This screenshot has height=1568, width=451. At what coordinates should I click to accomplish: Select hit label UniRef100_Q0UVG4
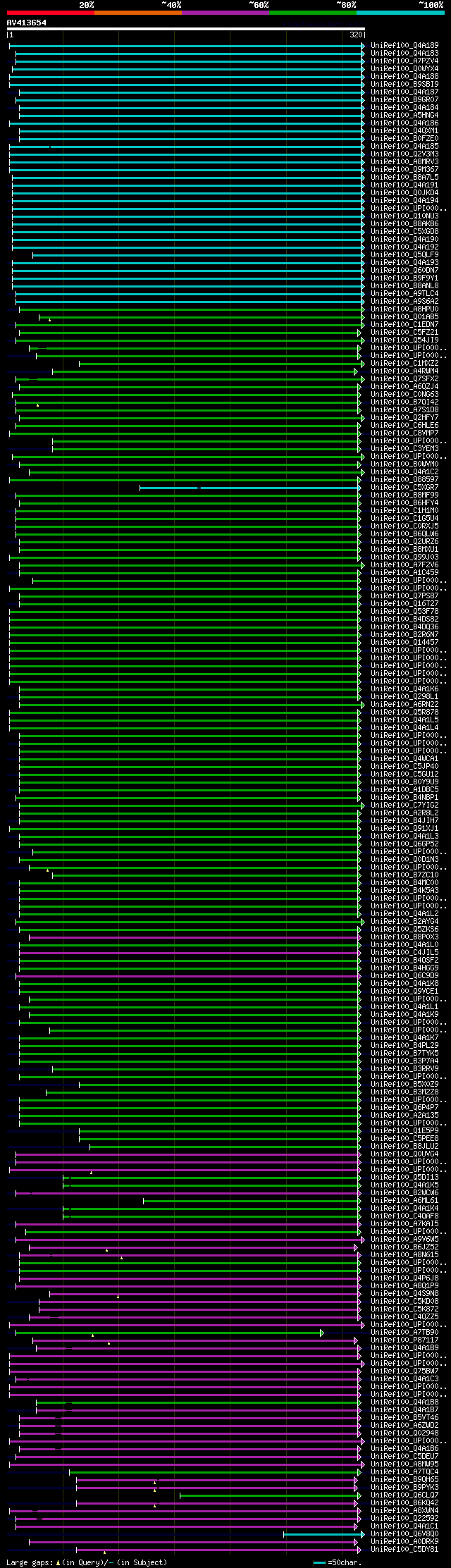pyautogui.click(x=404, y=1154)
